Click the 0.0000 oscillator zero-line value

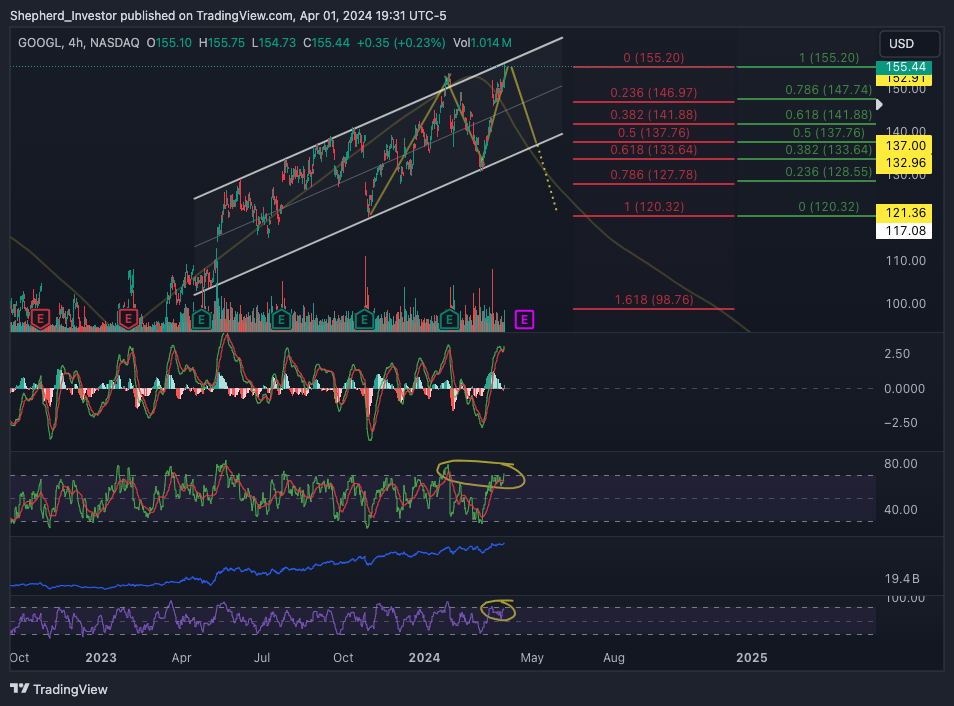[904, 388]
